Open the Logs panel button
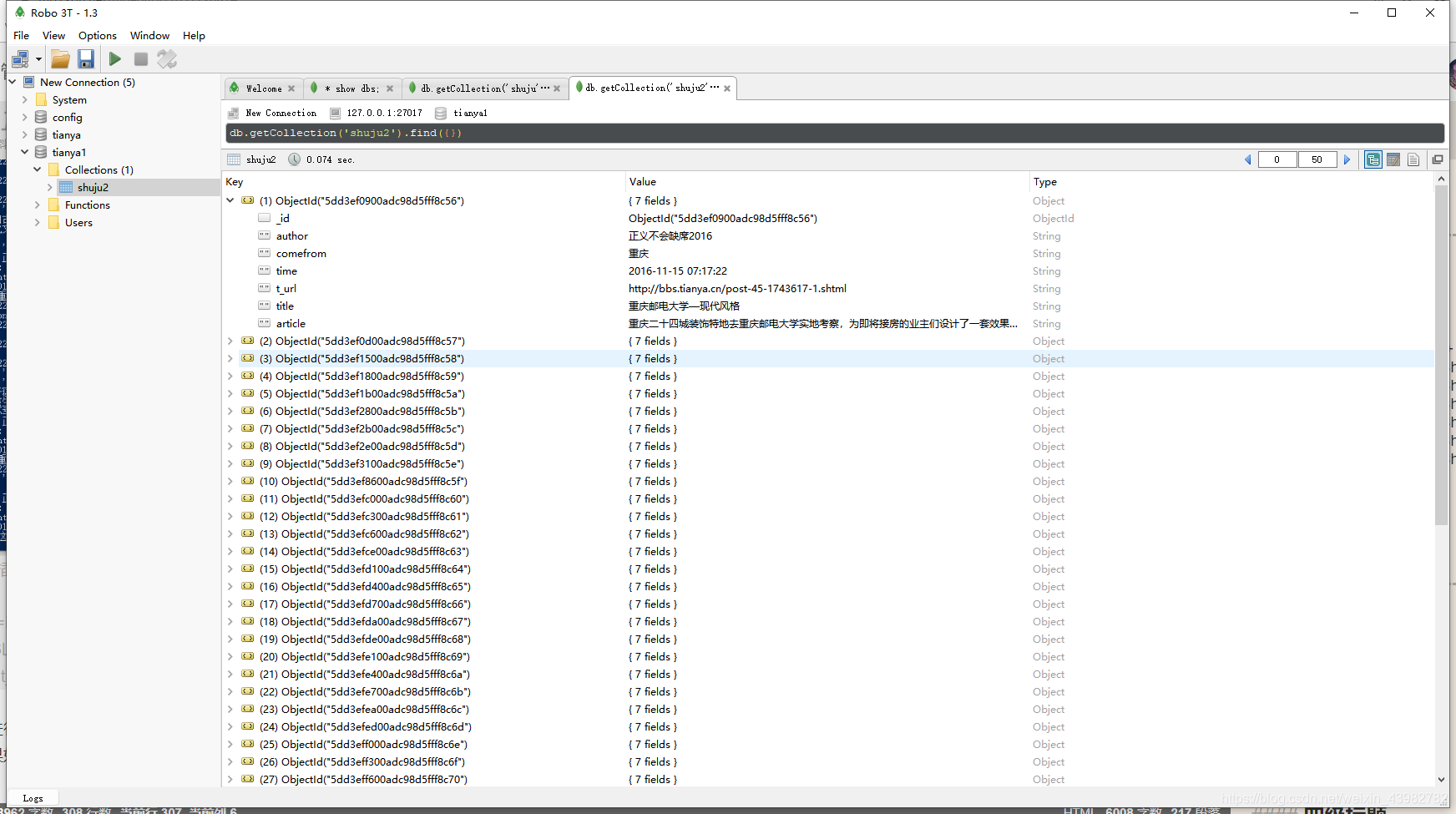Viewport: 1456px width, 814px height. (x=33, y=798)
